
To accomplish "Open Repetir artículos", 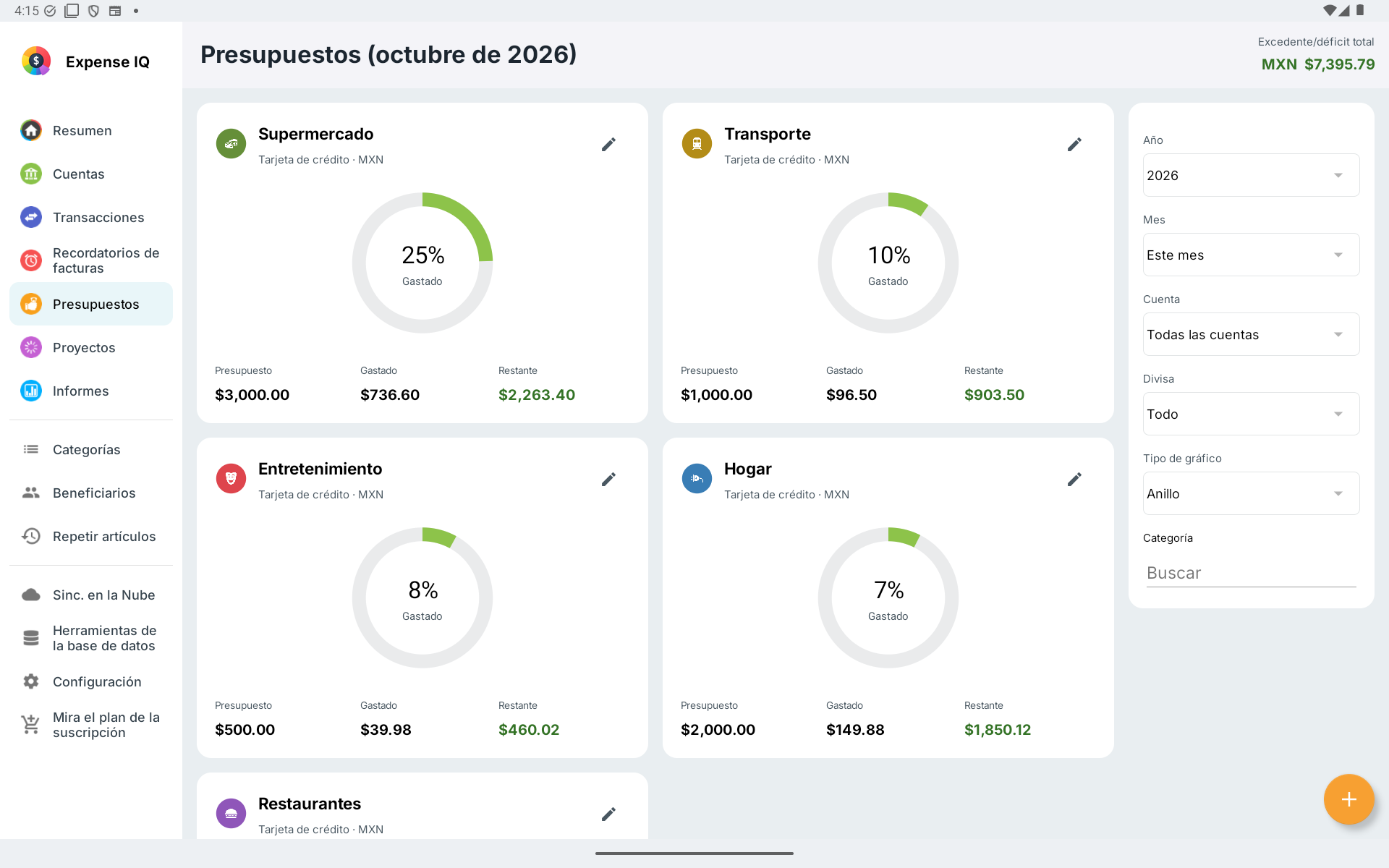I will [x=91, y=537].
